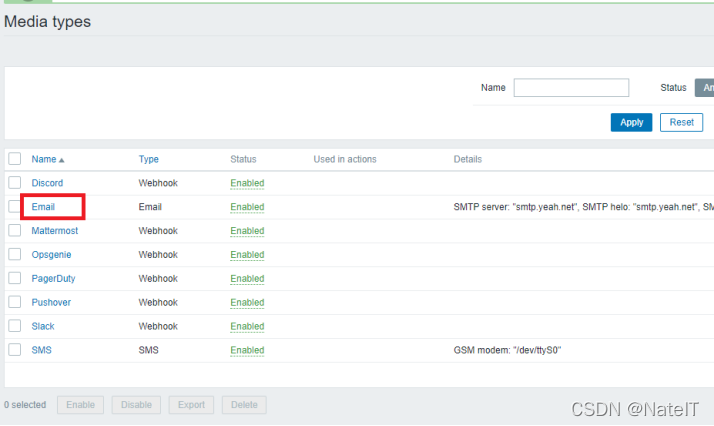
Task: Click the Delete bulk action button
Action: [x=244, y=405]
